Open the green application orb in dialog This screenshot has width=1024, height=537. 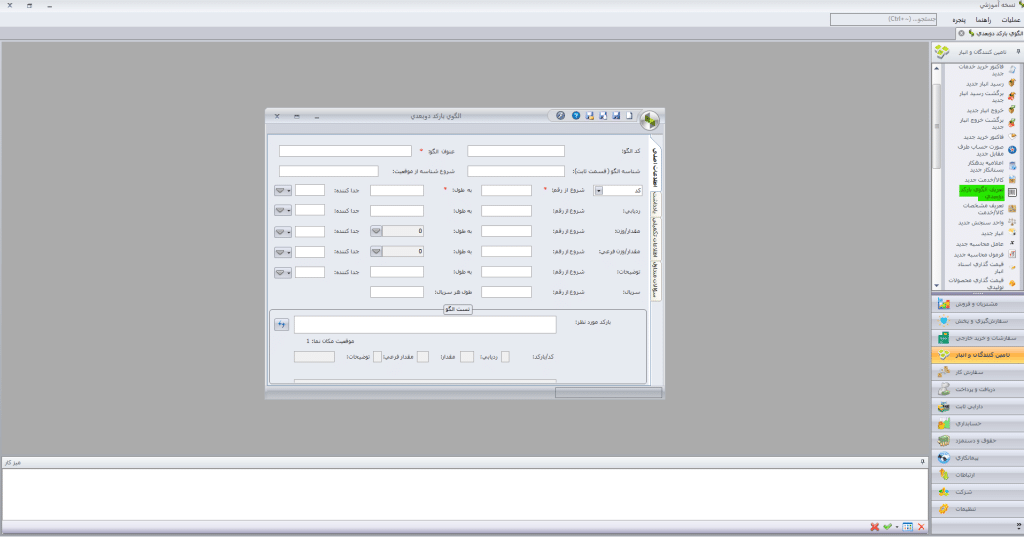[x=649, y=120]
